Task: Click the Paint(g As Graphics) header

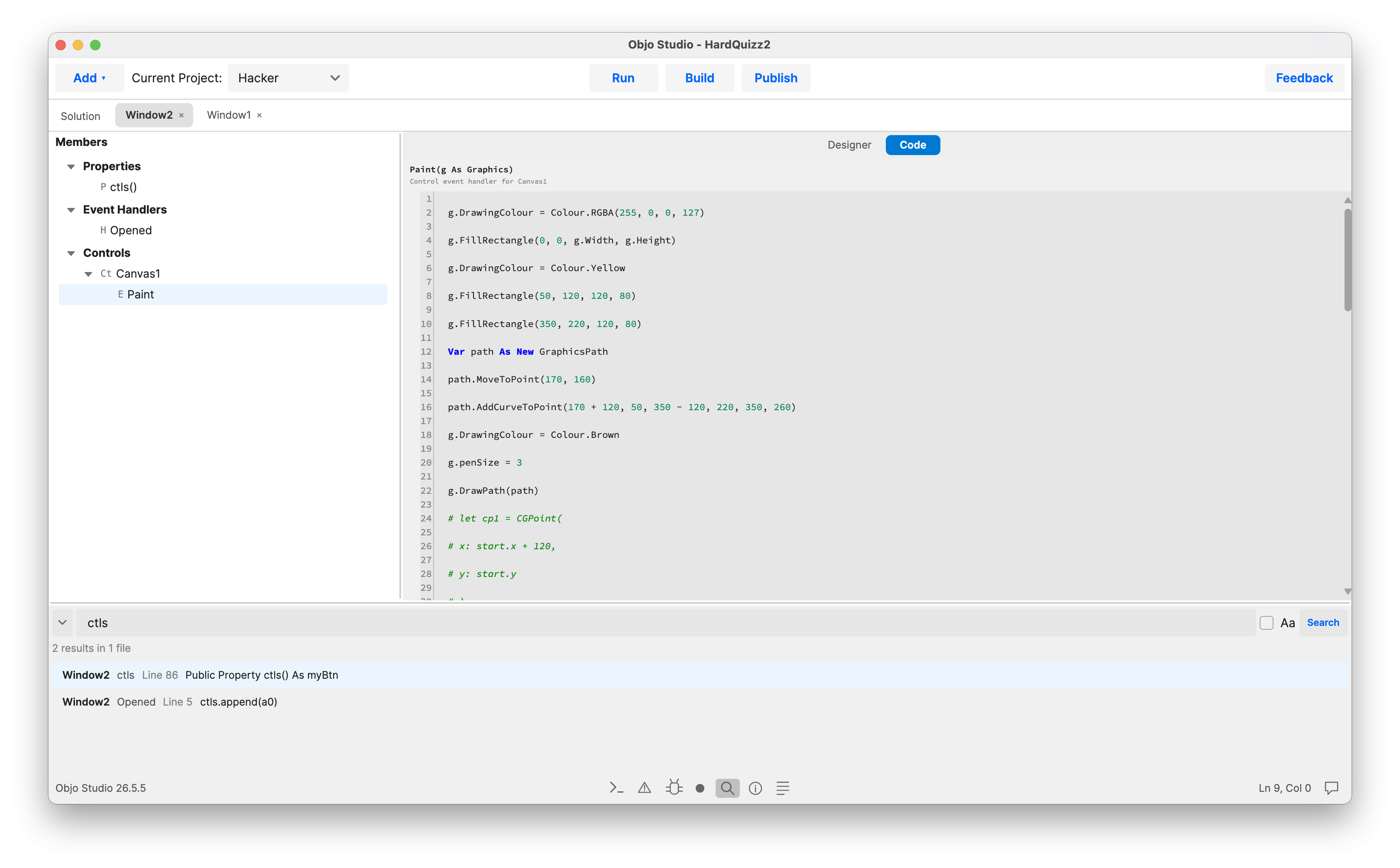Action: click(x=461, y=169)
